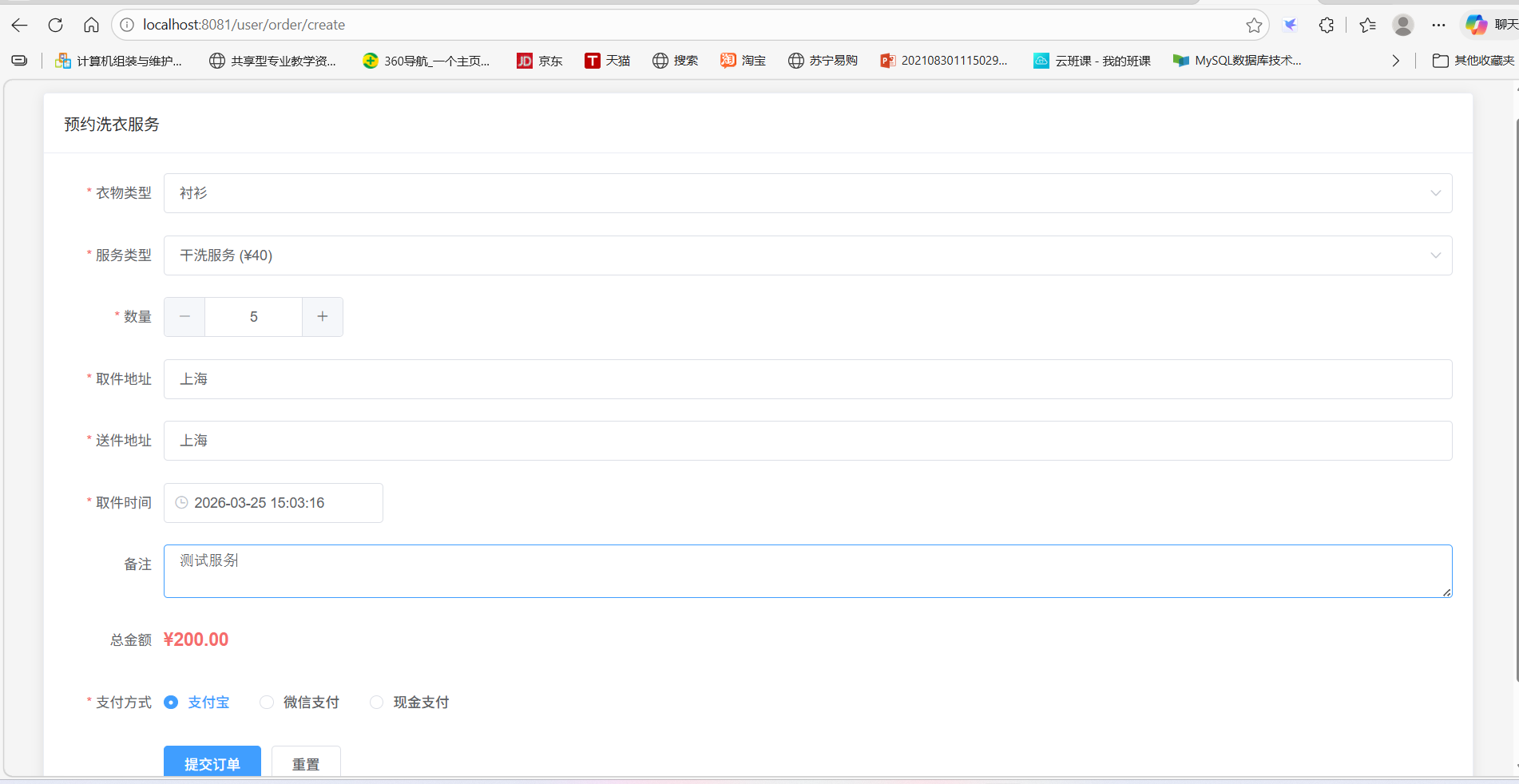1519x784 pixels.
Task: Open the 云班课 - 我的班课 bookmark
Action: coord(1092,61)
